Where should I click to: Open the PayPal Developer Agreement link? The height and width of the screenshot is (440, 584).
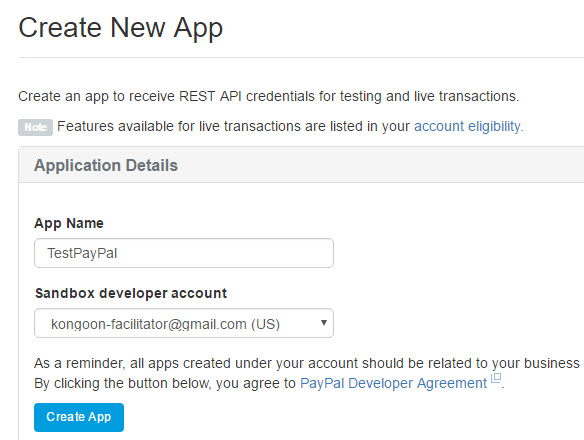pyautogui.click(x=393, y=383)
